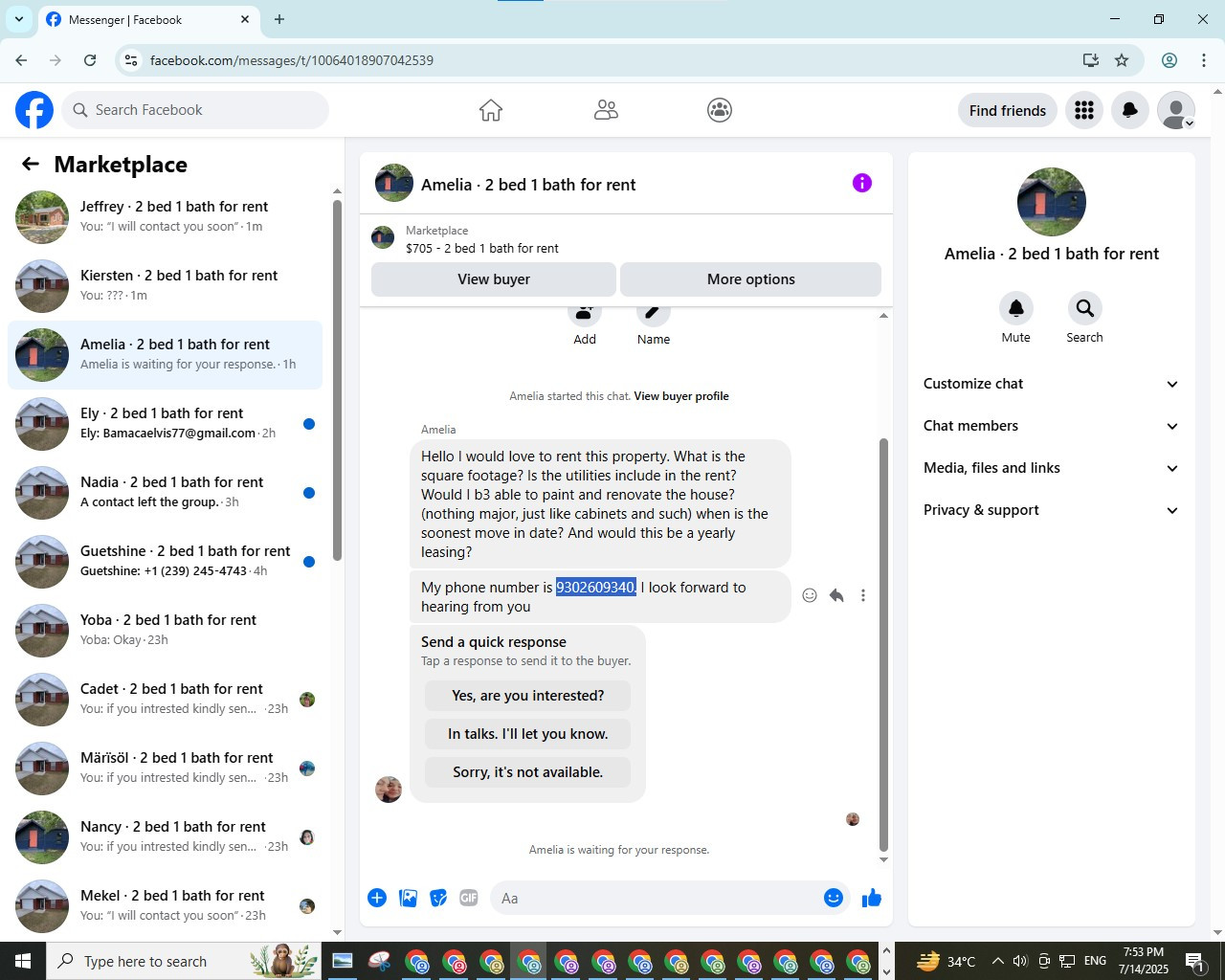Open more actions on the phone number message

pyautogui.click(x=863, y=595)
